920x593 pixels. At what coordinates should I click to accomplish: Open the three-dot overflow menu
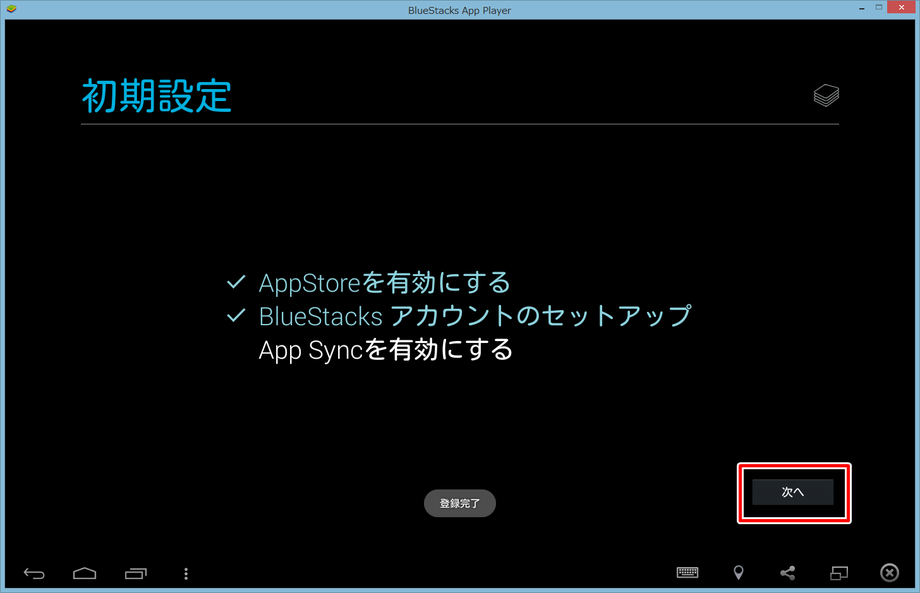click(186, 573)
